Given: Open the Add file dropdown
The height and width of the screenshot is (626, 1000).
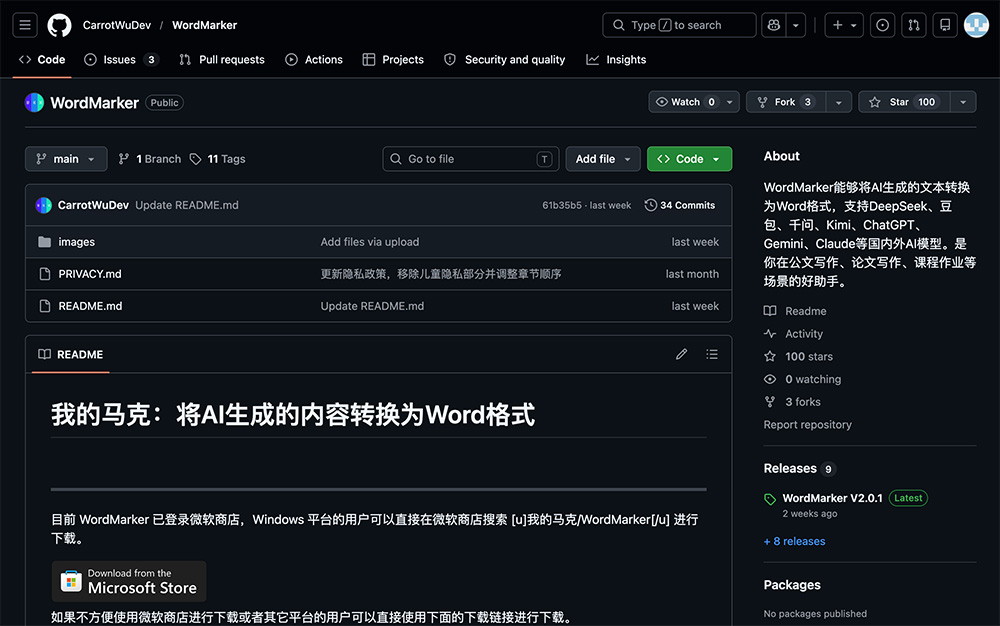Looking at the screenshot, I should (603, 159).
